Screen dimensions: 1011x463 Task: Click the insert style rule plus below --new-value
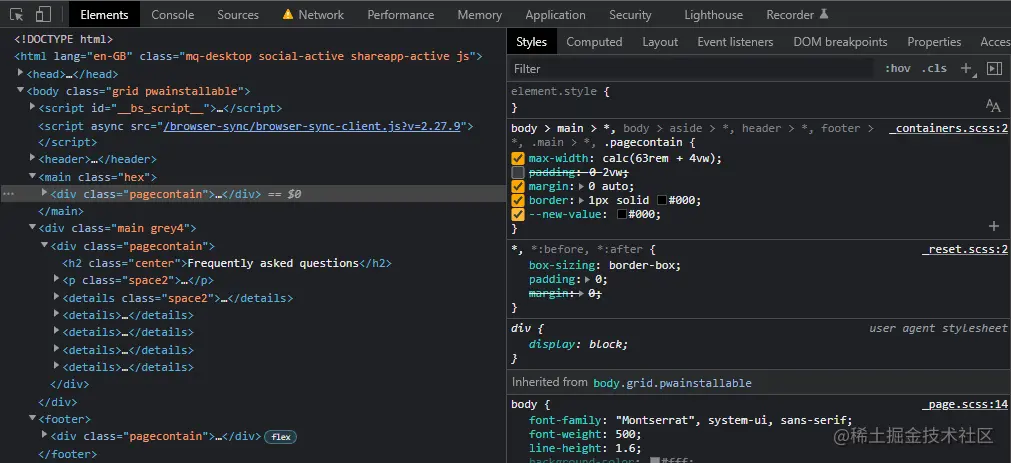click(x=994, y=226)
